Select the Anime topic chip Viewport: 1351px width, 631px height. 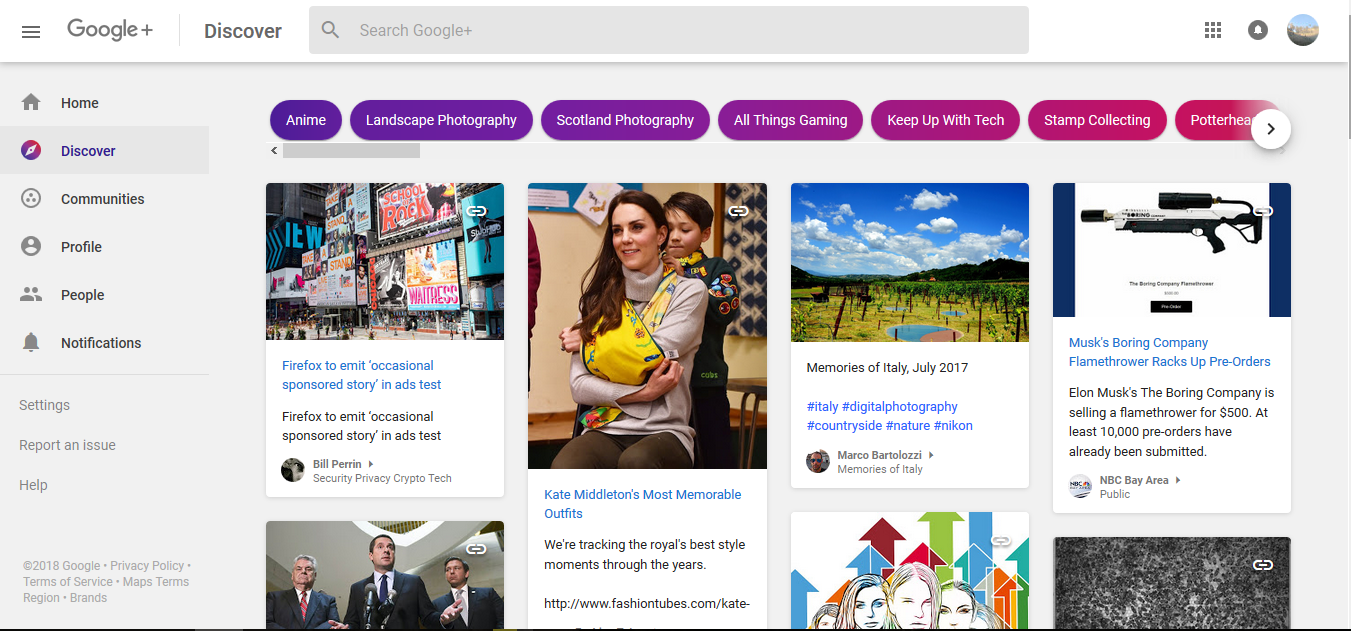click(306, 120)
